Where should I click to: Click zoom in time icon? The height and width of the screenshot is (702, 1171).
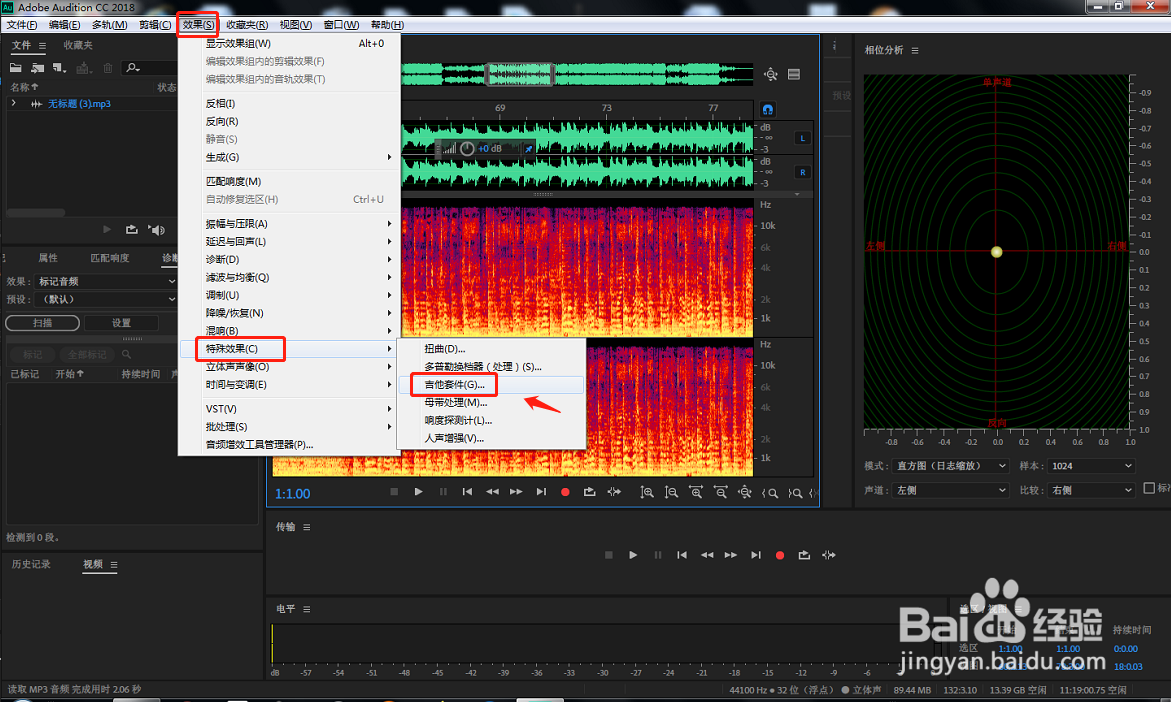(x=696, y=492)
